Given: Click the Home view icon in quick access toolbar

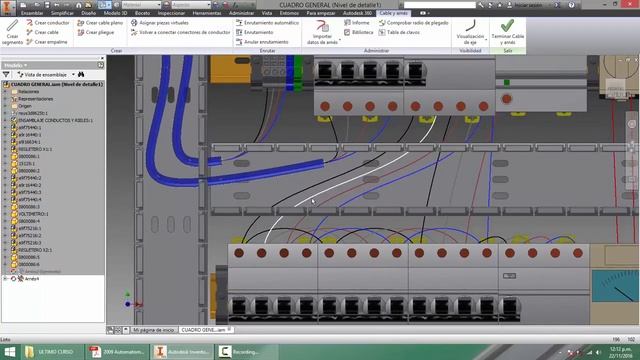Looking at the screenshot, I should coord(79,5).
